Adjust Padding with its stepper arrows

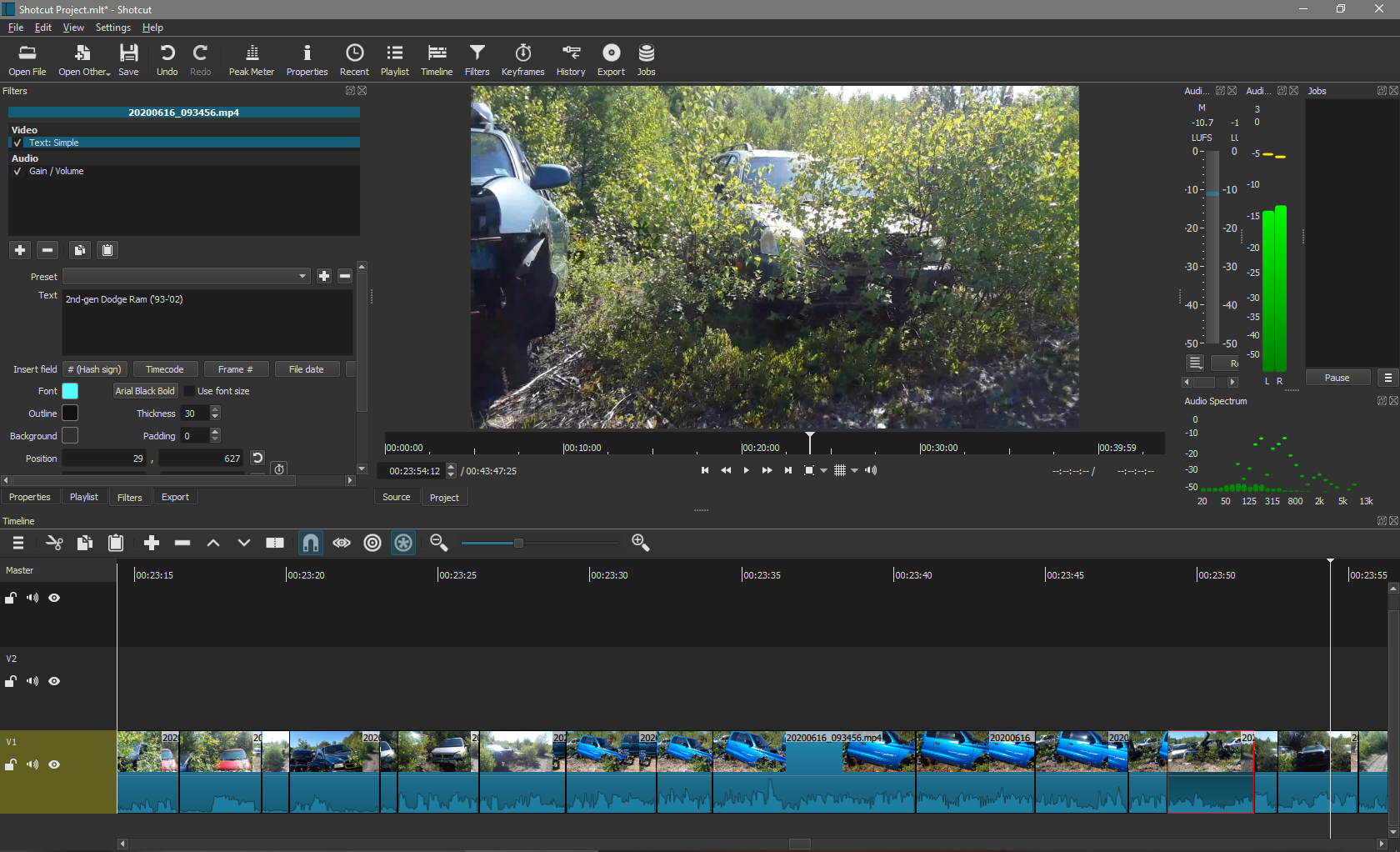point(215,435)
